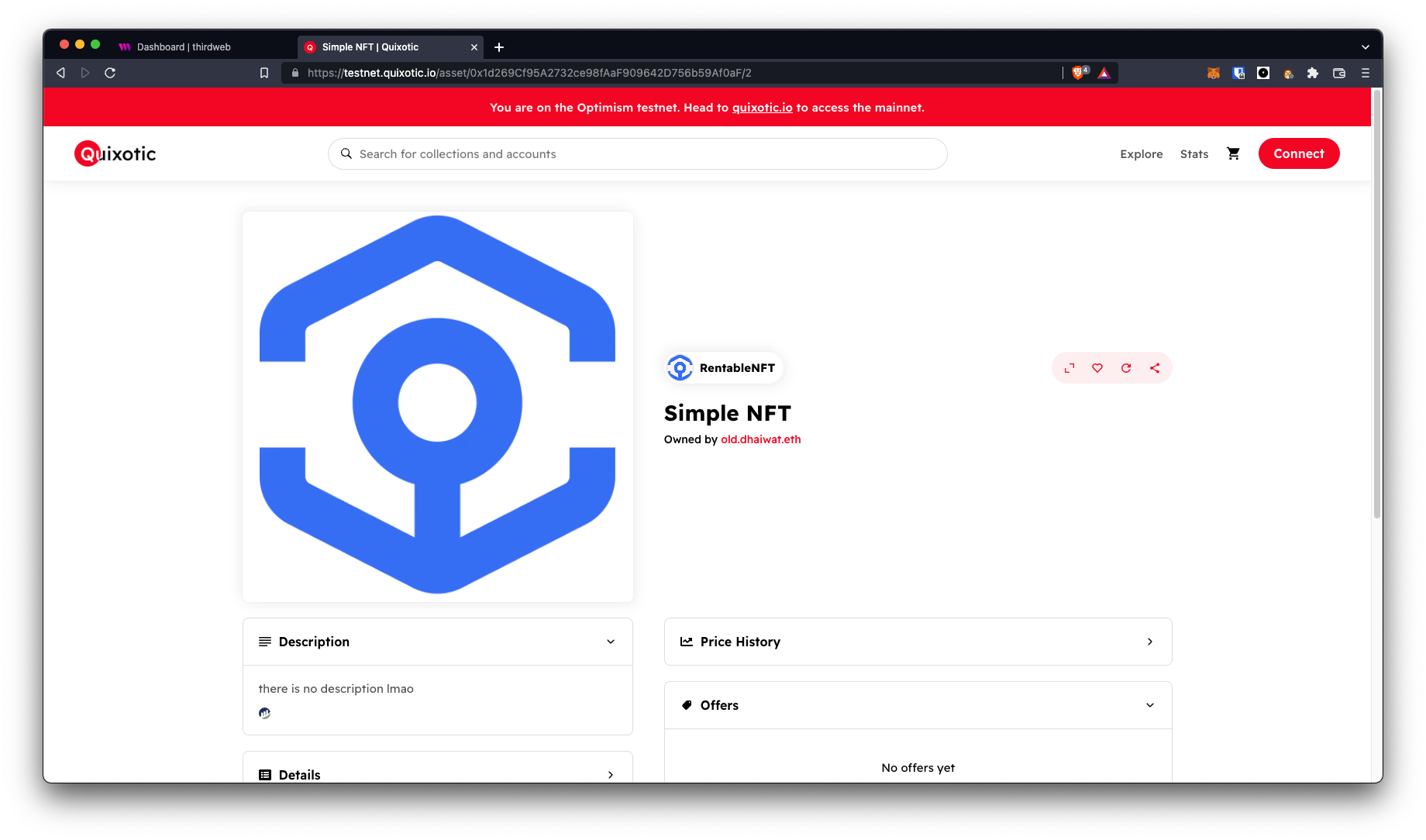This screenshot has height=840, width=1426.
Task: Bookmark this page in address bar
Action: [x=264, y=73]
